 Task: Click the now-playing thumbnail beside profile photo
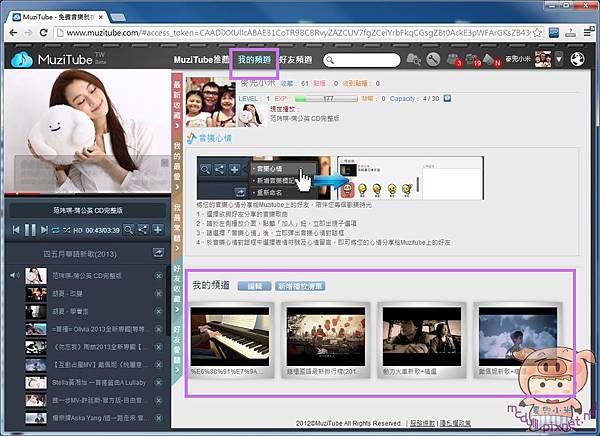coord(251,116)
